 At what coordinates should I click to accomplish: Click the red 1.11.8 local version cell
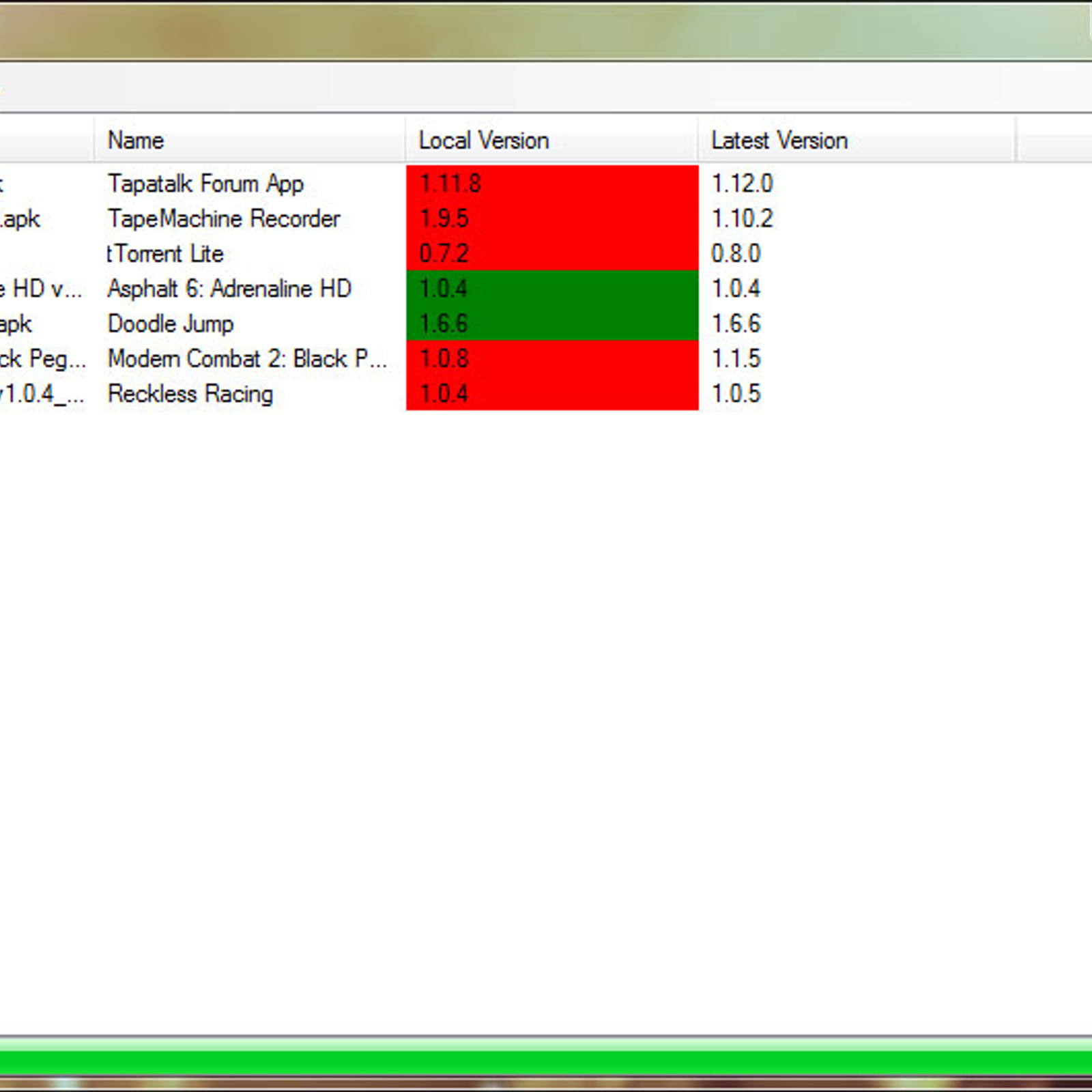click(552, 184)
